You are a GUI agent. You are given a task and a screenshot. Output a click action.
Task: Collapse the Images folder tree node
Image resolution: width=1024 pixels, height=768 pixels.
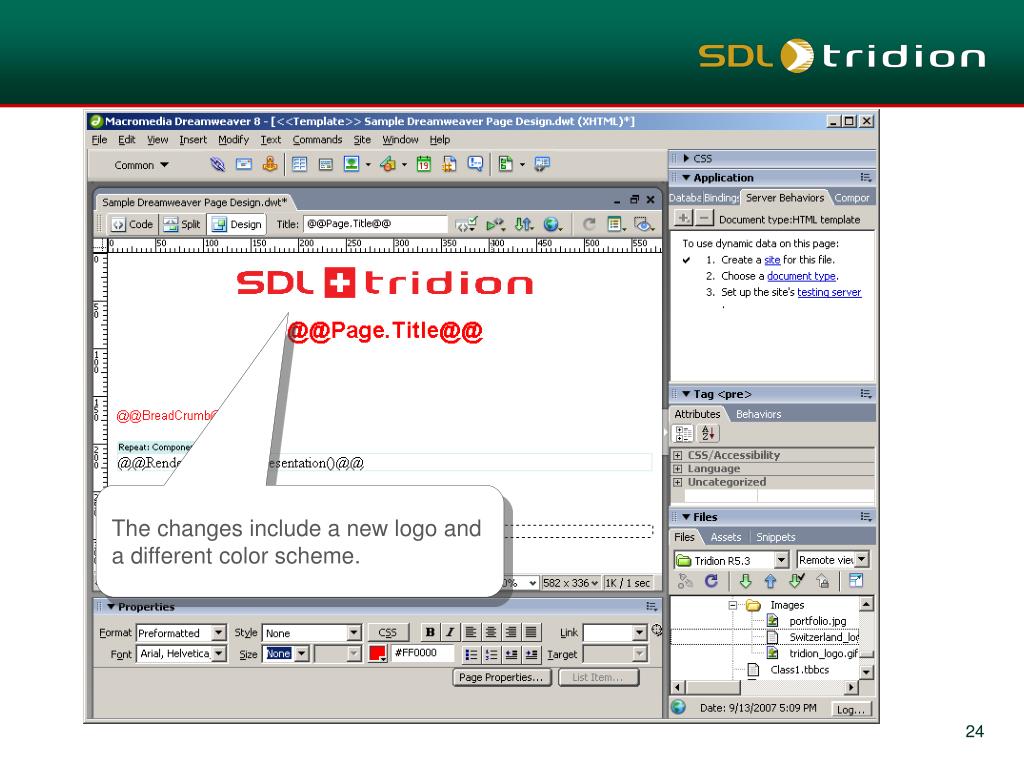[x=733, y=605]
